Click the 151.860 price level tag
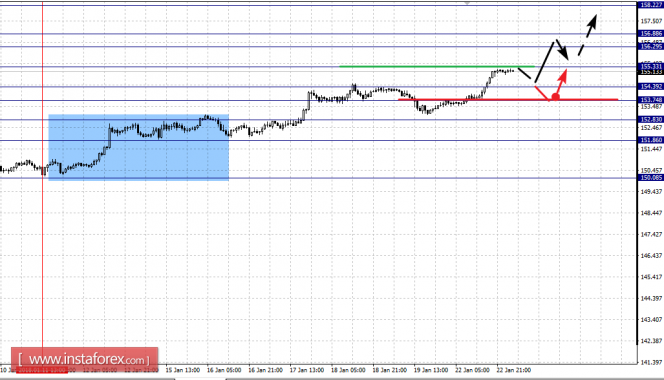 pyautogui.click(x=650, y=140)
